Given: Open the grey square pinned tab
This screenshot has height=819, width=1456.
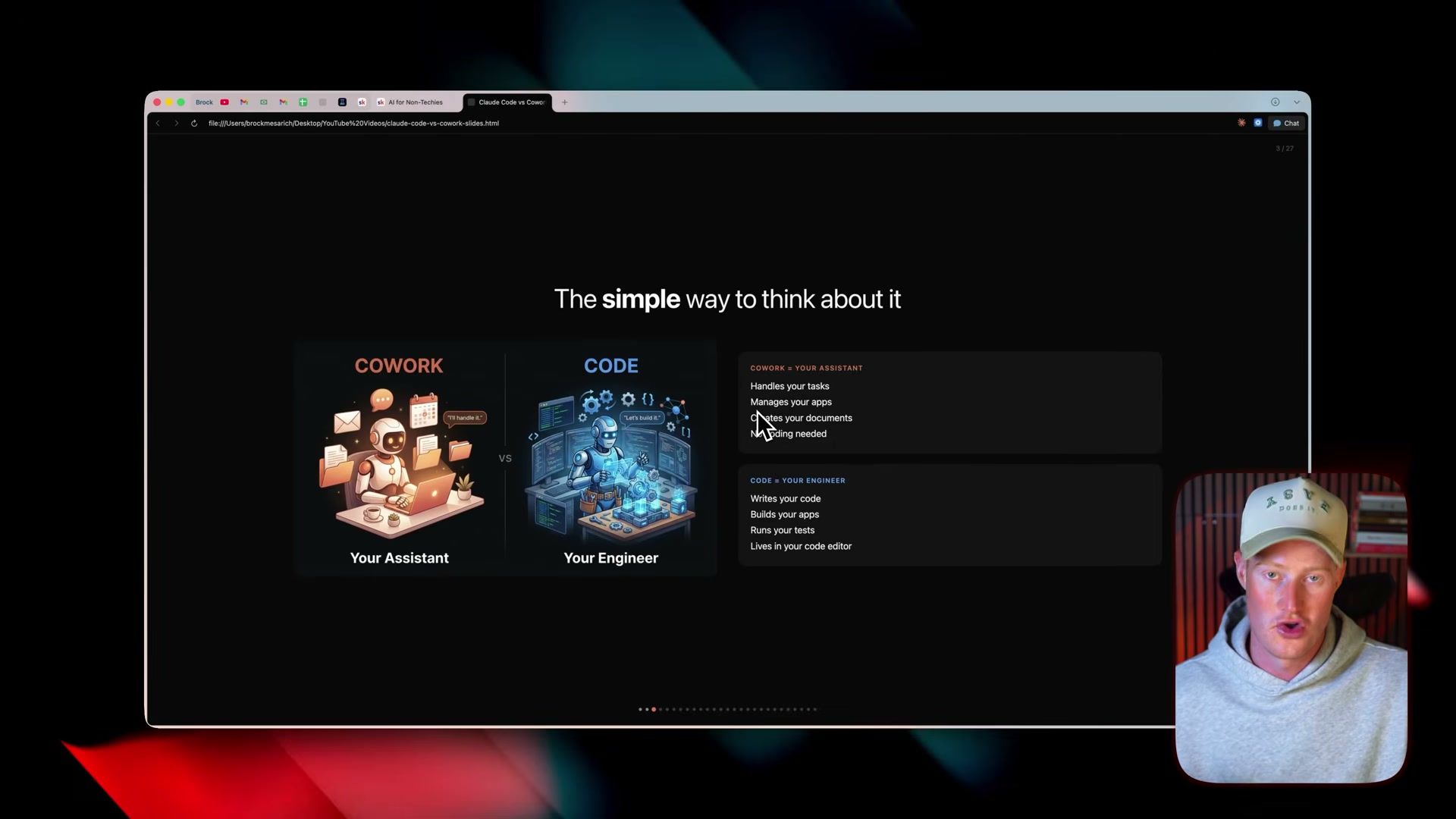Looking at the screenshot, I should coord(322,102).
